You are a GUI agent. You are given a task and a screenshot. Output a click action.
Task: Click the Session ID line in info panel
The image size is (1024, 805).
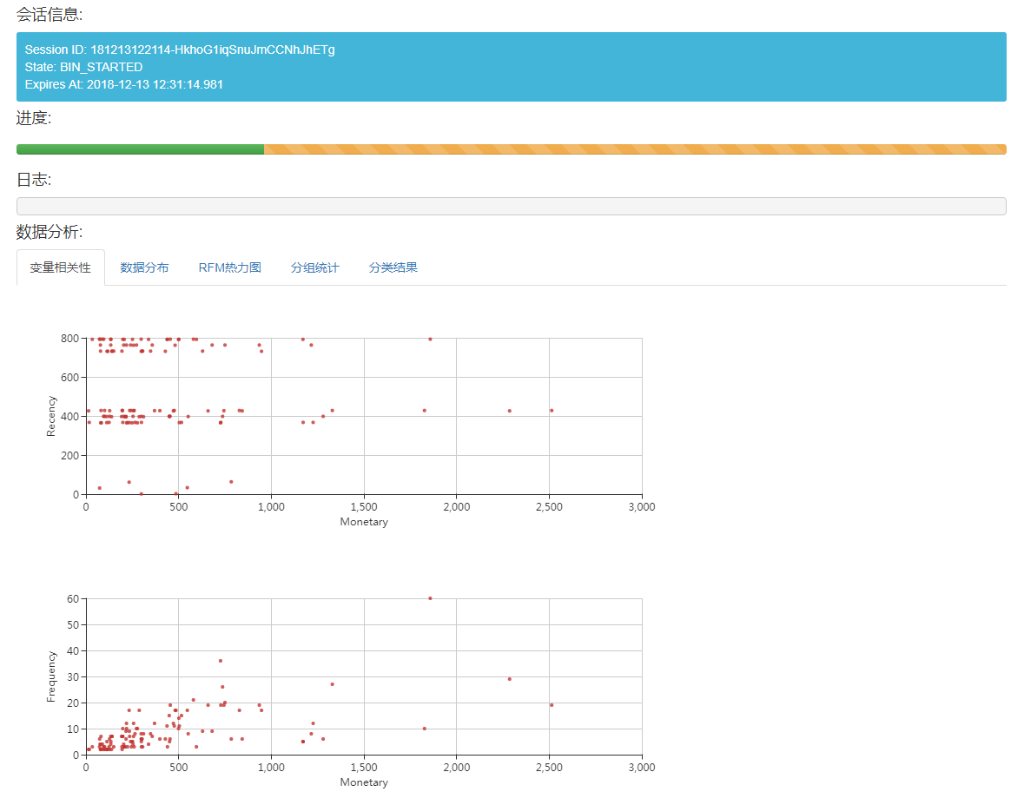coord(180,49)
